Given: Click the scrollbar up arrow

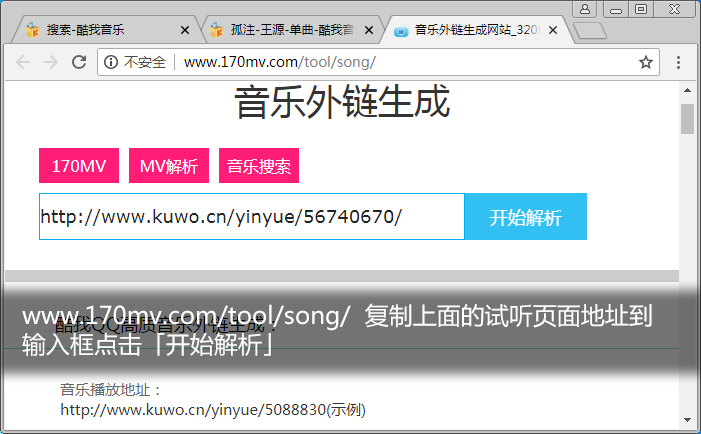Looking at the screenshot, I should [x=687, y=90].
